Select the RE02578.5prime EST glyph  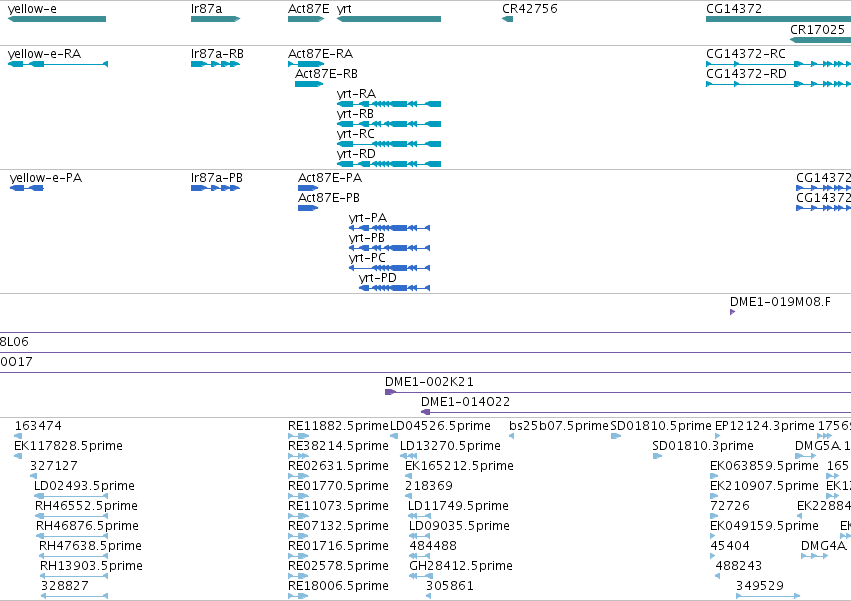299,577
